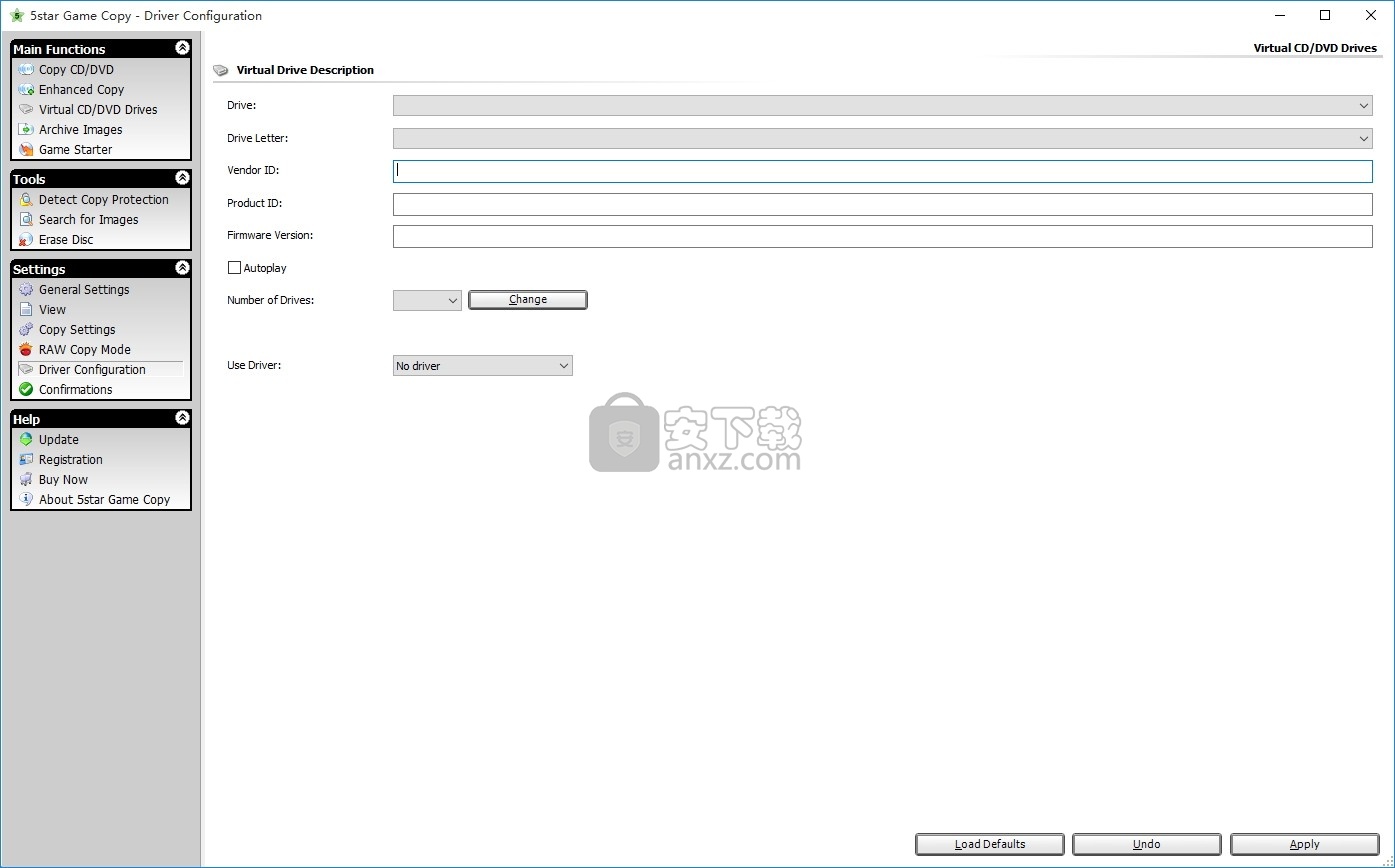Open the Number of Drives combo box

[427, 300]
